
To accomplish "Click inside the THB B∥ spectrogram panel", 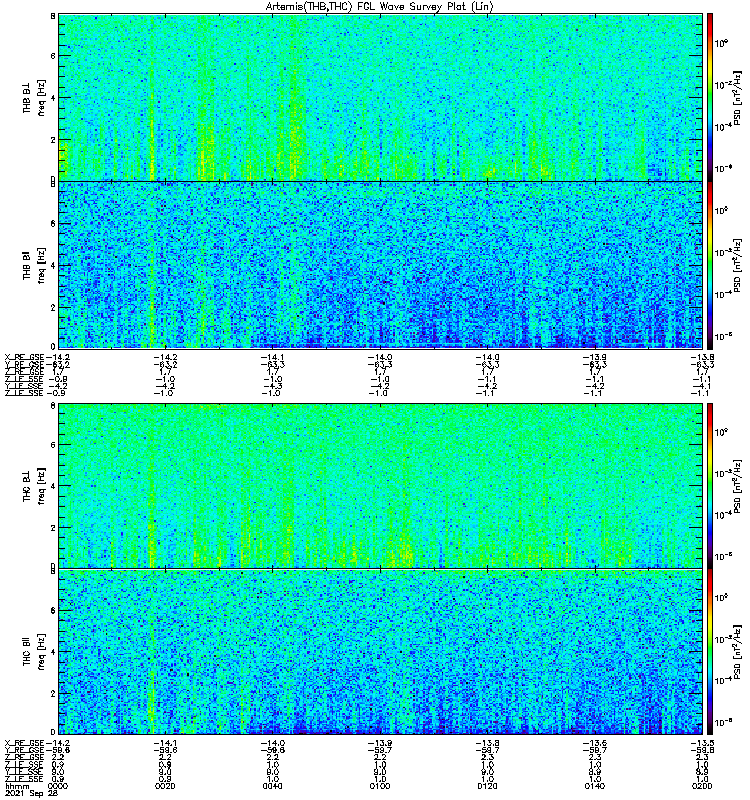I will [380, 265].
